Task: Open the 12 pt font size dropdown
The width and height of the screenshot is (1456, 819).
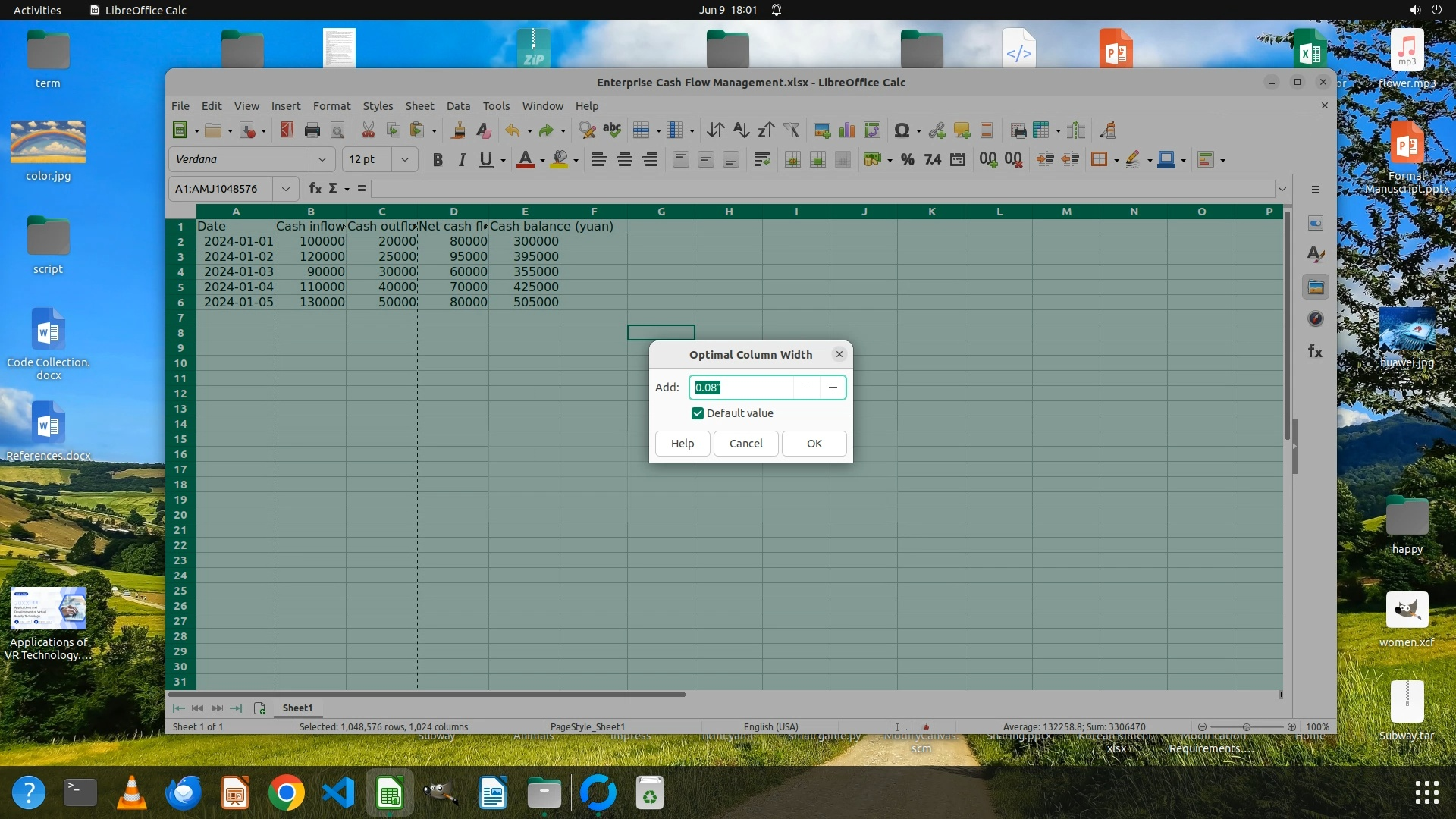Action: click(x=405, y=160)
